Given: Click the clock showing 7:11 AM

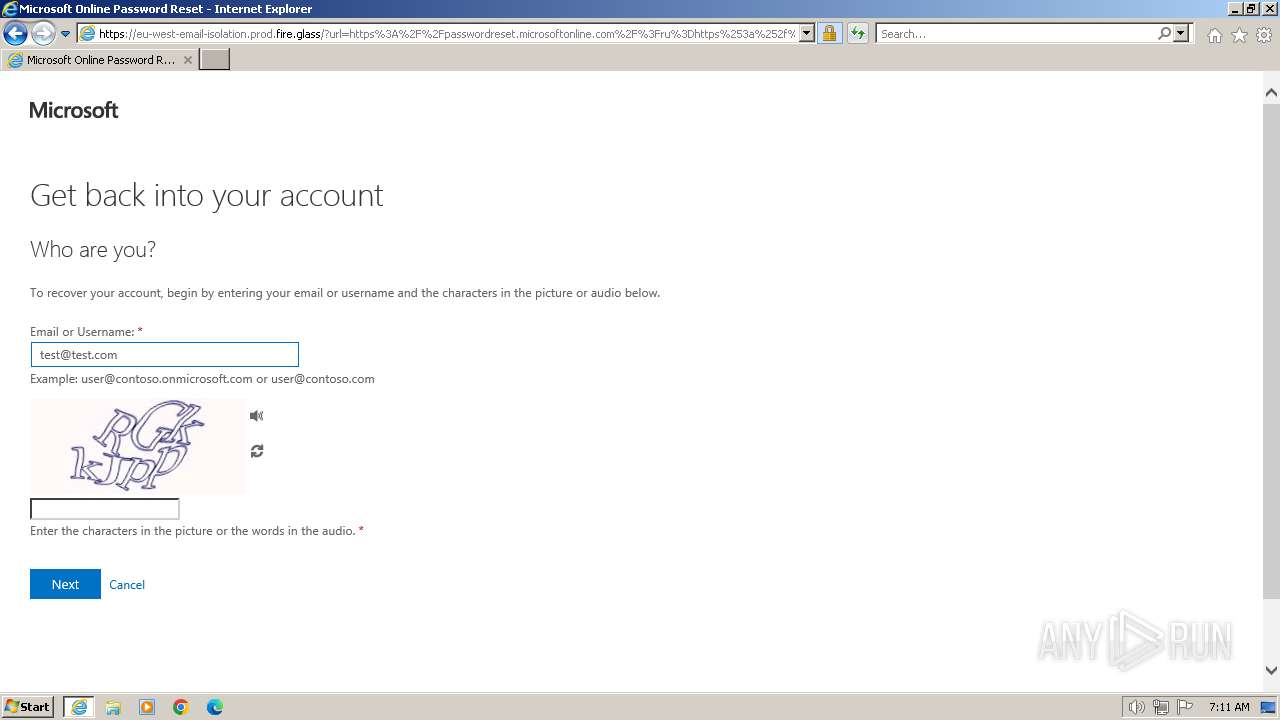Looking at the screenshot, I should pyautogui.click(x=1229, y=707).
